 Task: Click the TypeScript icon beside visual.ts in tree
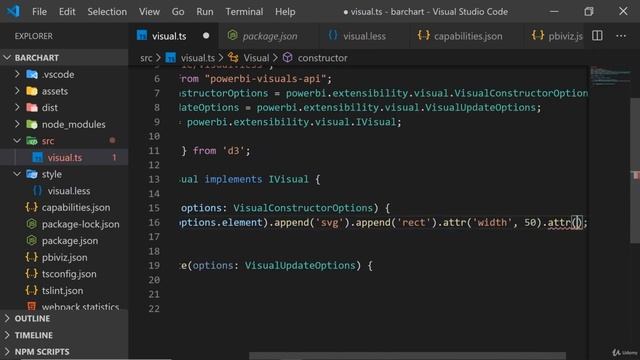pyautogui.click(x=38, y=158)
